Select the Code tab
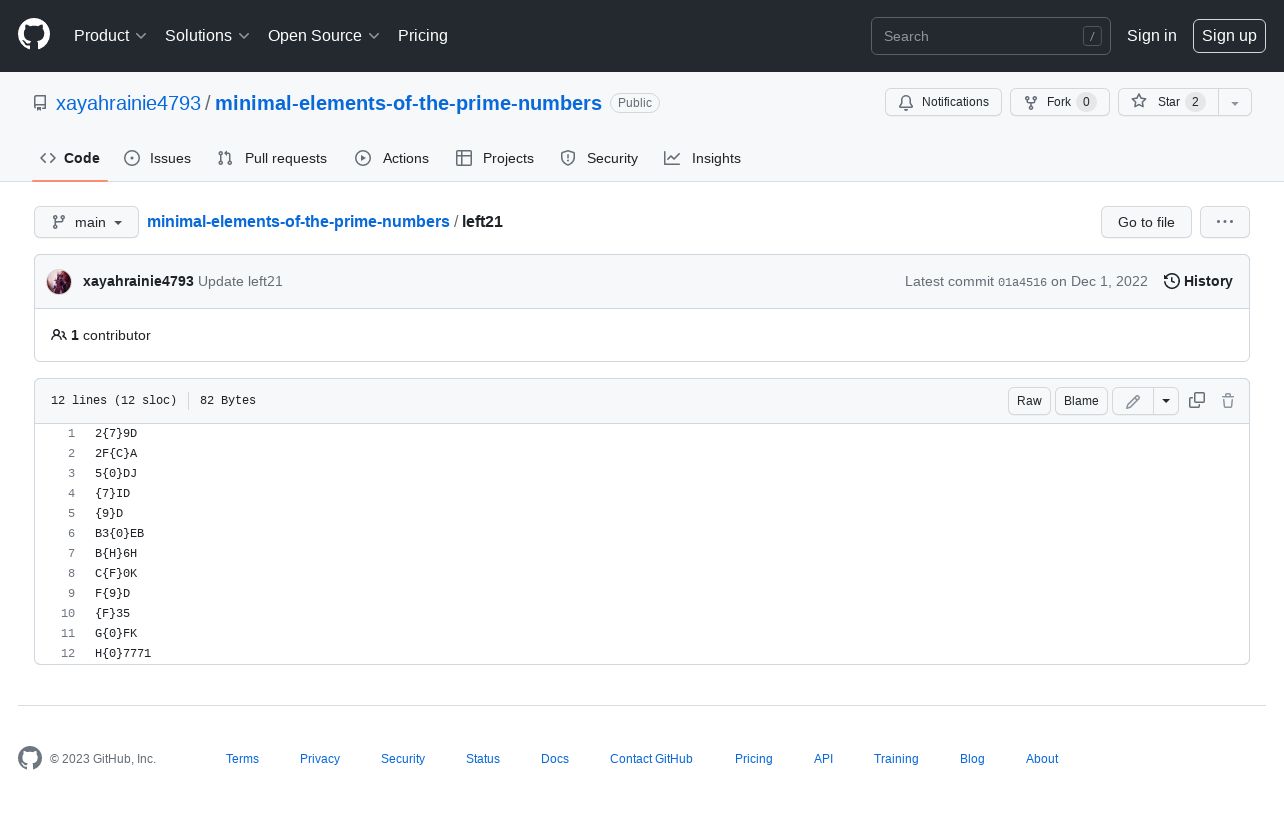Screen dimensions: 1284x820 [x=70, y=158]
